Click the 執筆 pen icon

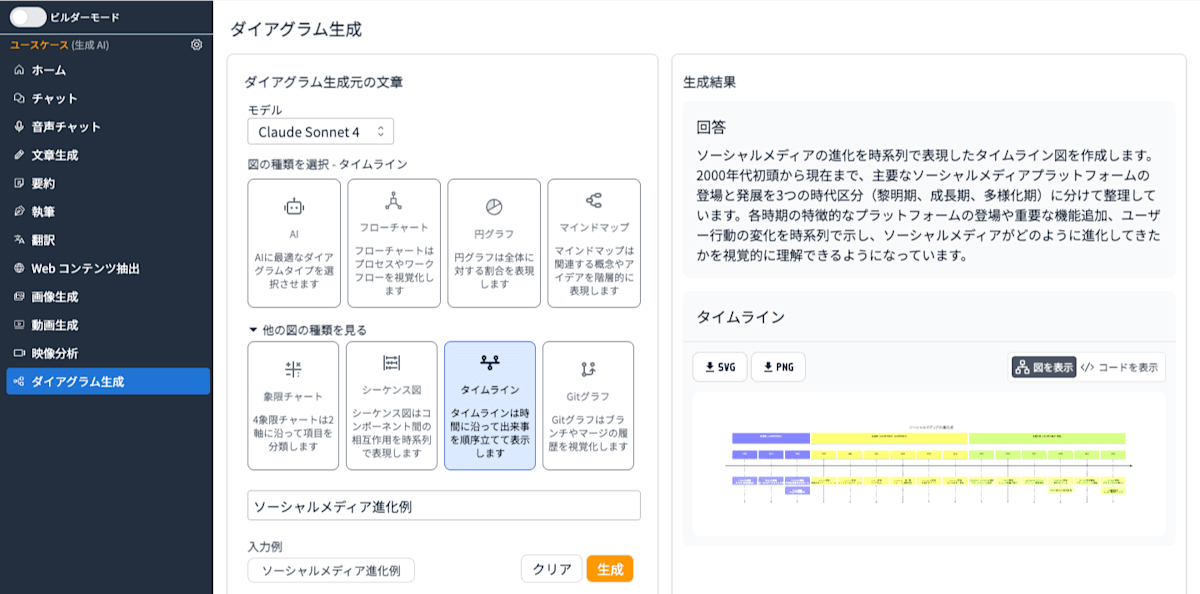click(19, 212)
